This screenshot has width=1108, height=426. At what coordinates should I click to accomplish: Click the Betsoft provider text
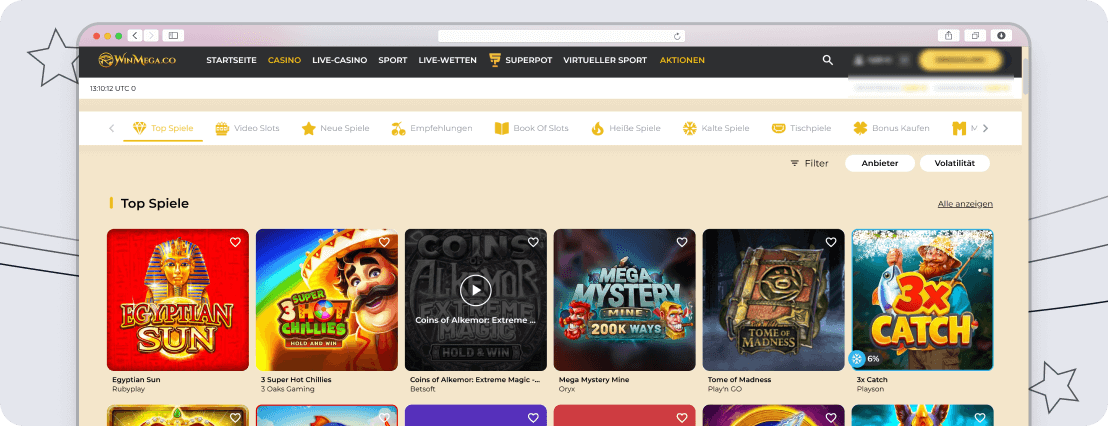(423, 389)
